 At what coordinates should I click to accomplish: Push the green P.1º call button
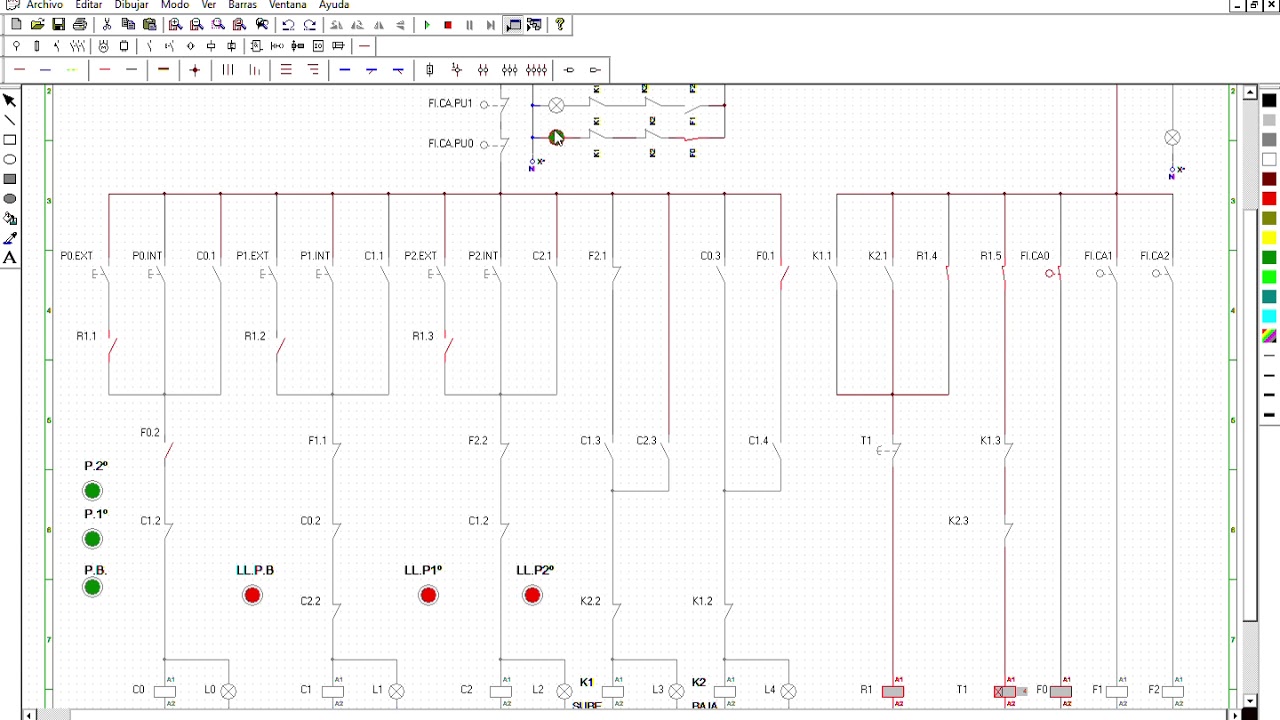click(x=92, y=539)
